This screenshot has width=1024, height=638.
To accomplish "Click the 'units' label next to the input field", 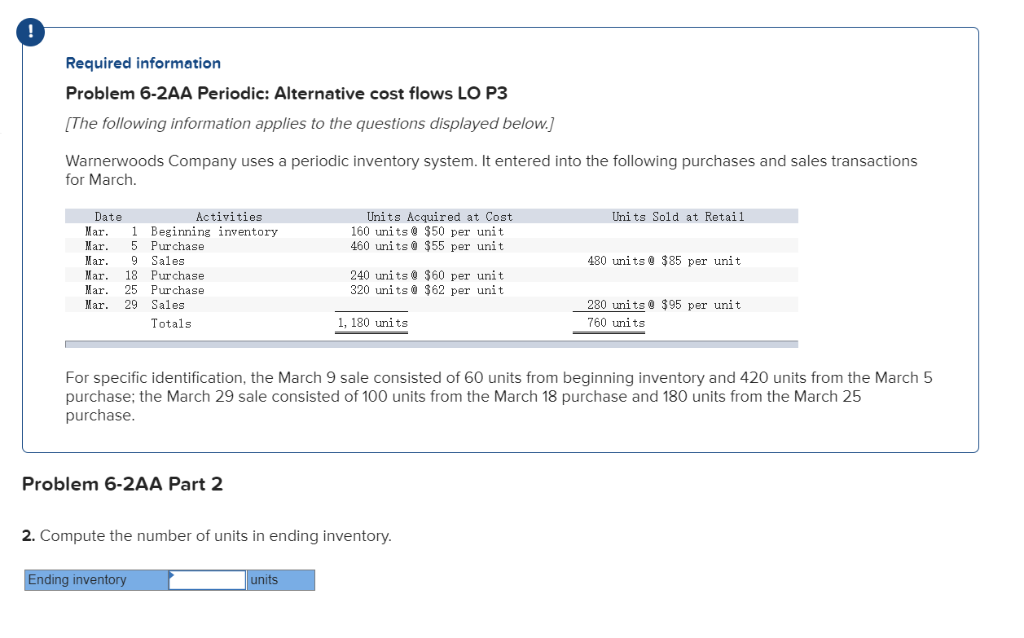I will click(x=265, y=580).
